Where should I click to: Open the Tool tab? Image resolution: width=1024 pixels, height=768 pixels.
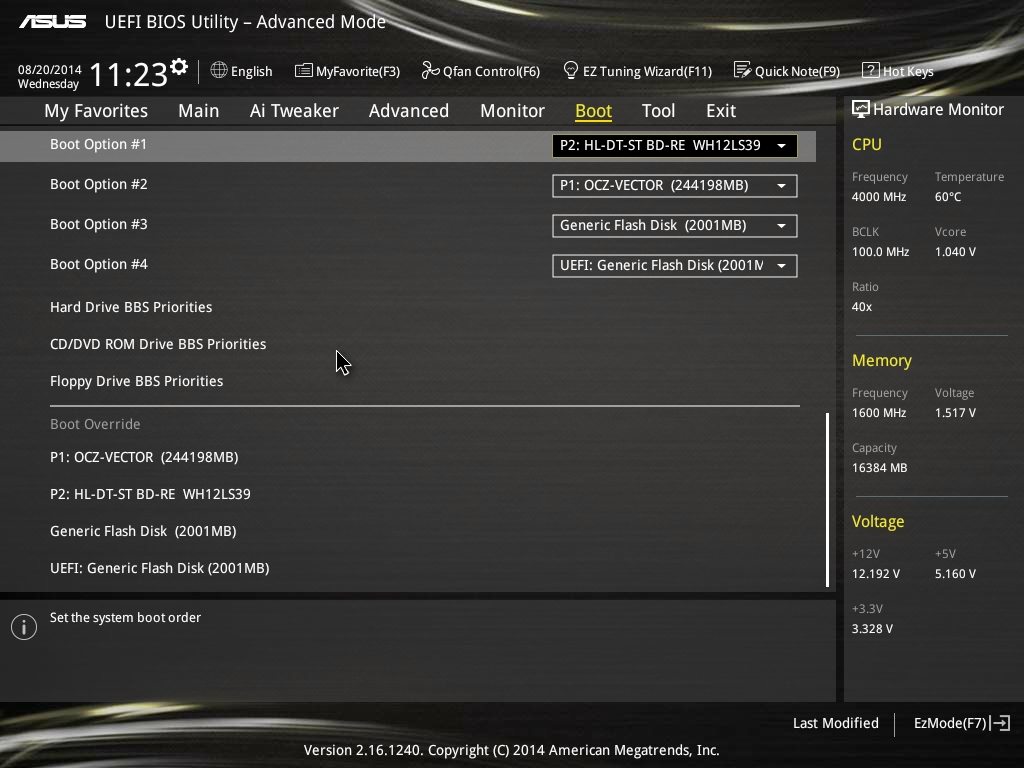pos(658,111)
